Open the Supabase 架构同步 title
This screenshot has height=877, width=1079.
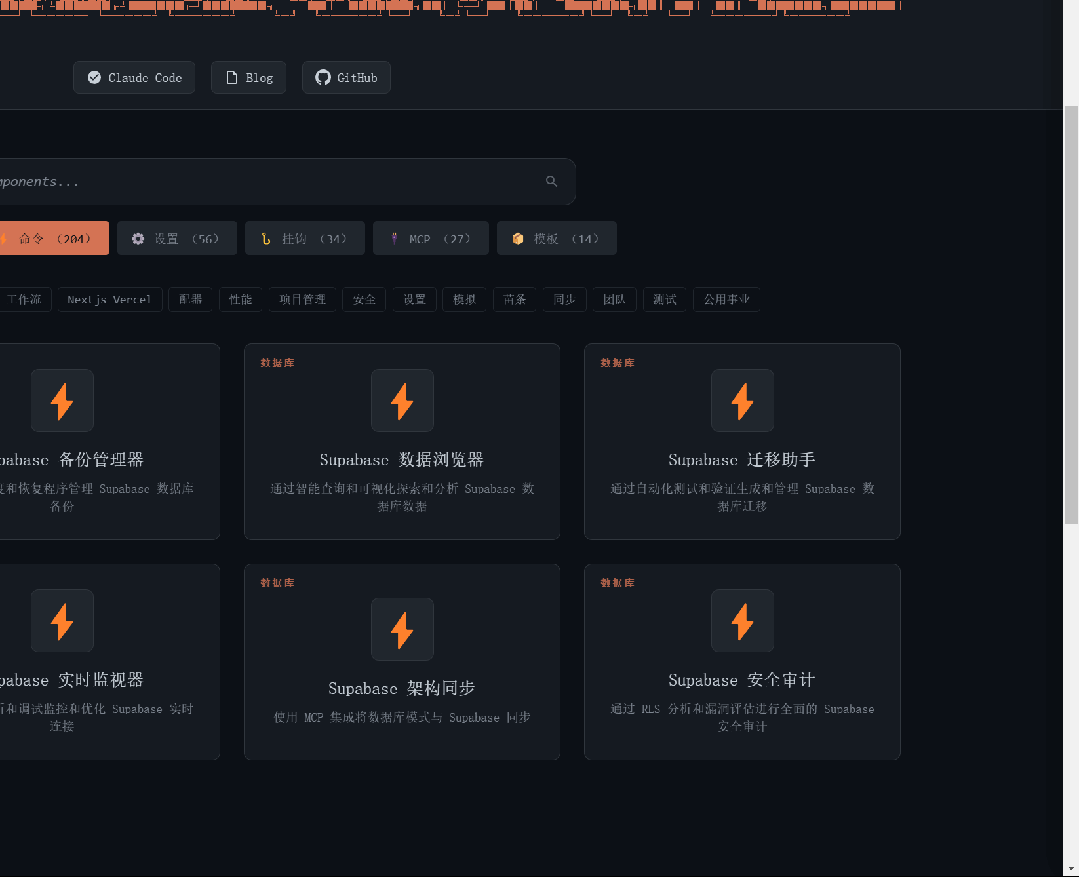click(x=402, y=688)
